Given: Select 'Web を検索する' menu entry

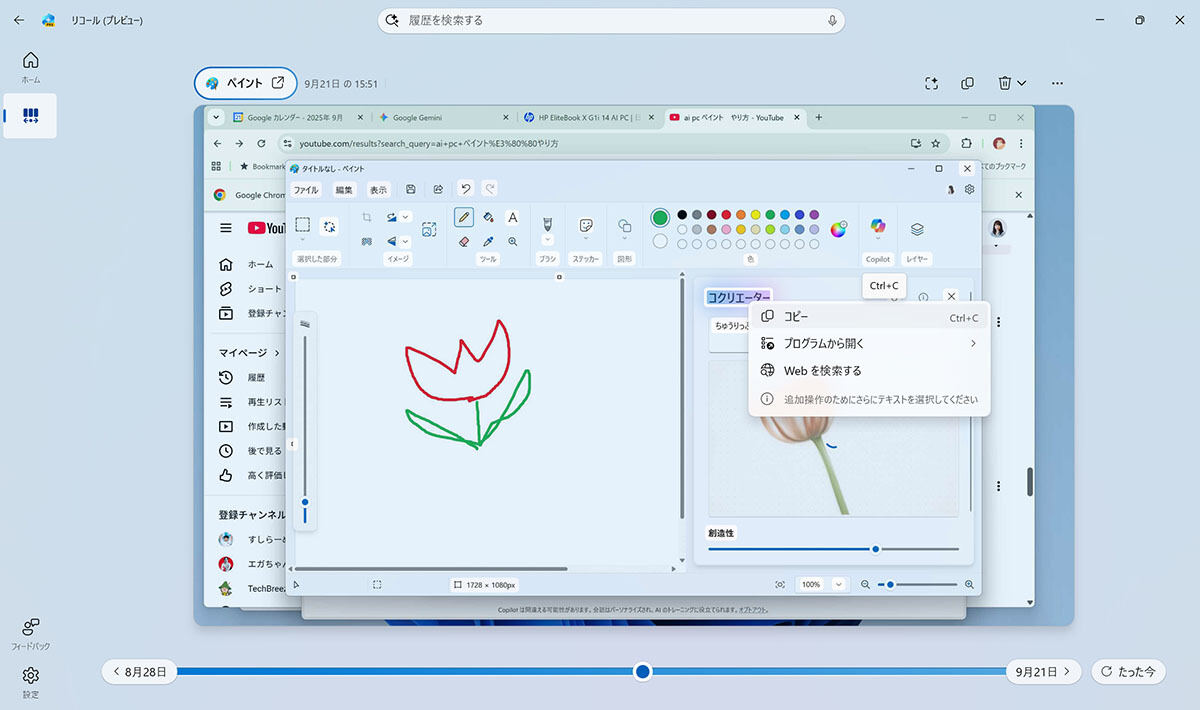Looking at the screenshot, I should tap(822, 370).
